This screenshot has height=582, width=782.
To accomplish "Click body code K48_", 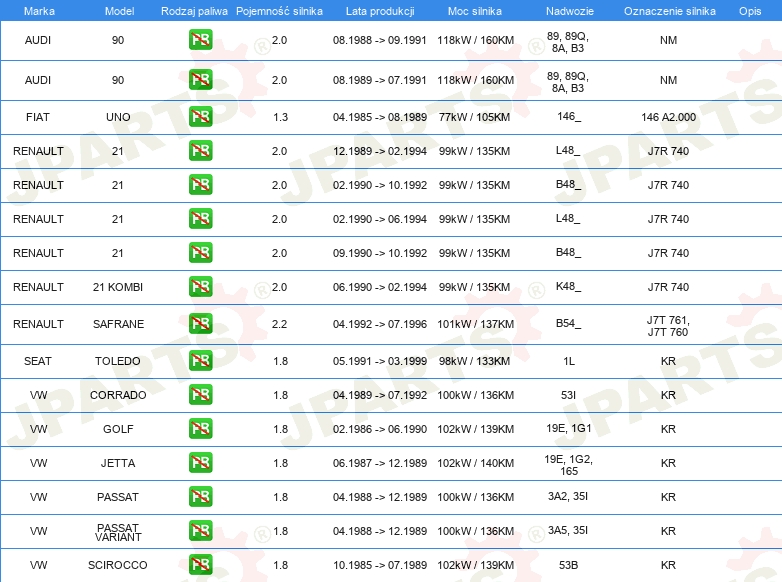I will pyautogui.click(x=569, y=287).
